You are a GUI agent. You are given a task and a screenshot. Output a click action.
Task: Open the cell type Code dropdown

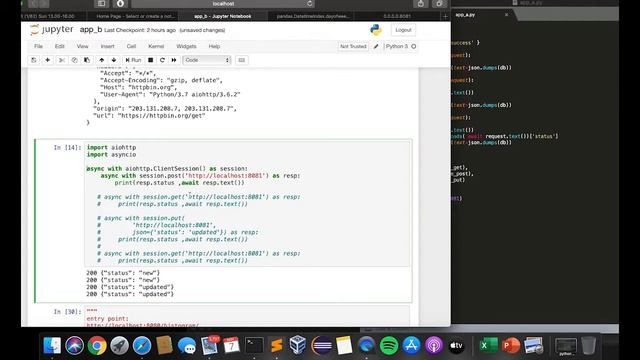[x=207, y=60]
